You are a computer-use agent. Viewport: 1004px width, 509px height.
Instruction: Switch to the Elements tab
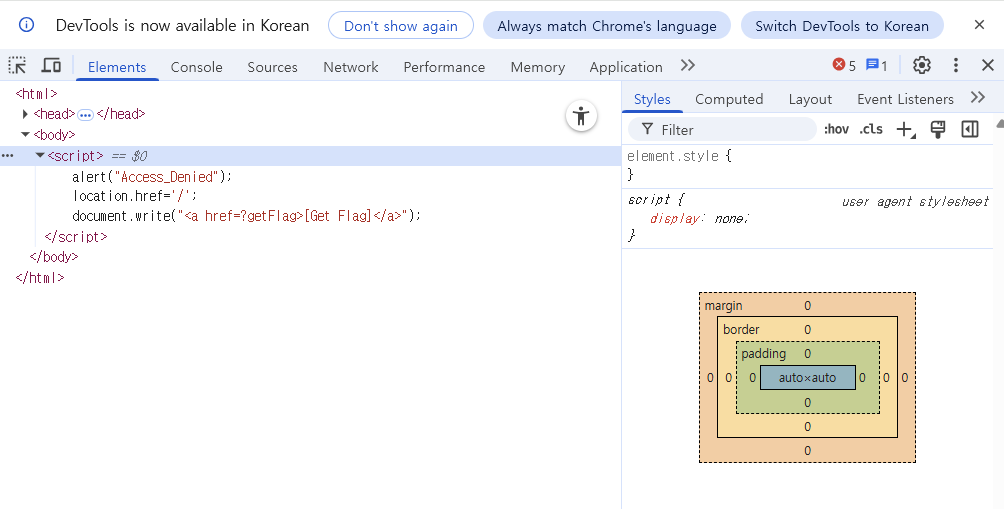click(117, 67)
